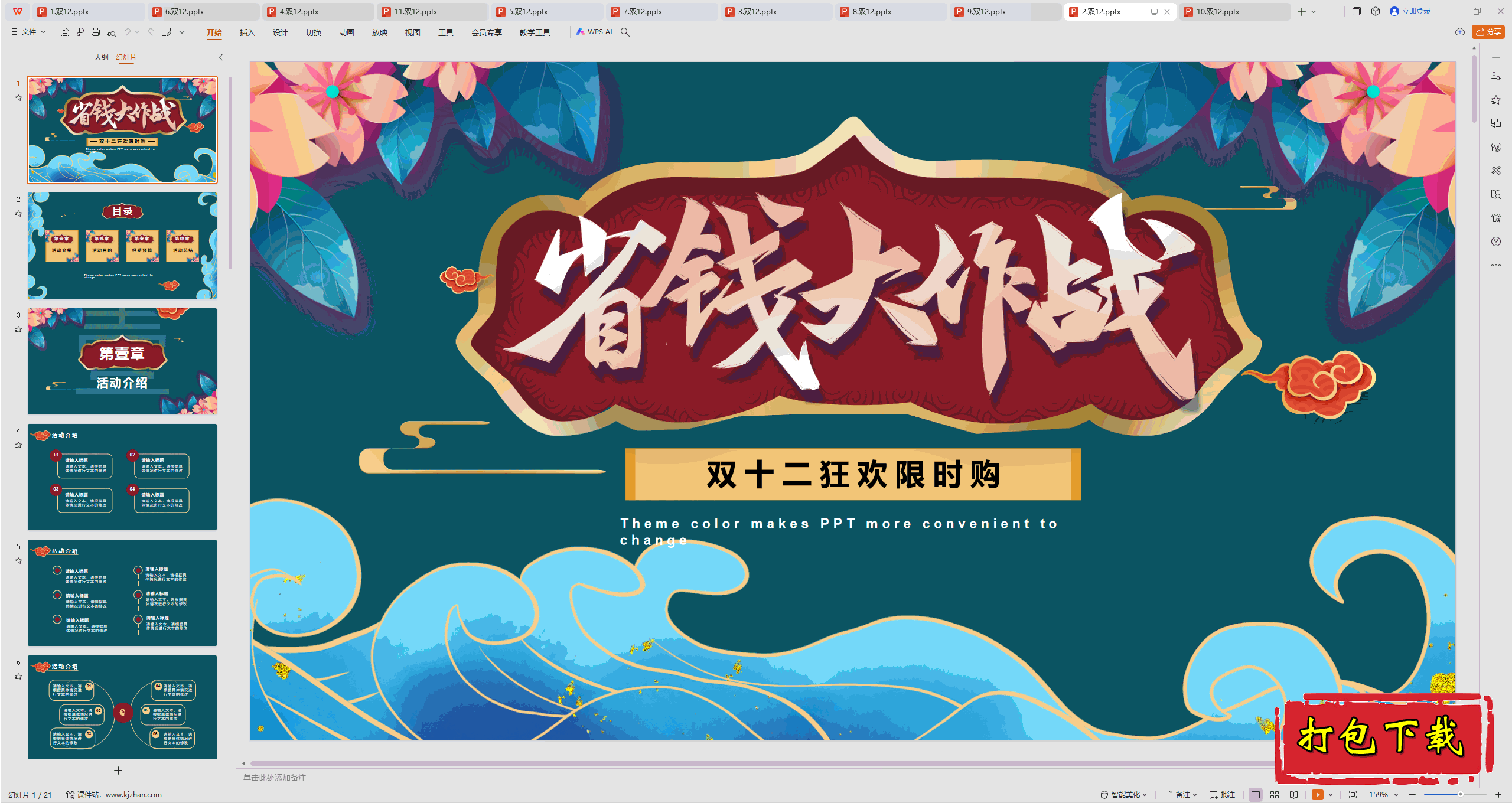Open the 切换 transitions tab
1512x803 pixels.
point(313,32)
